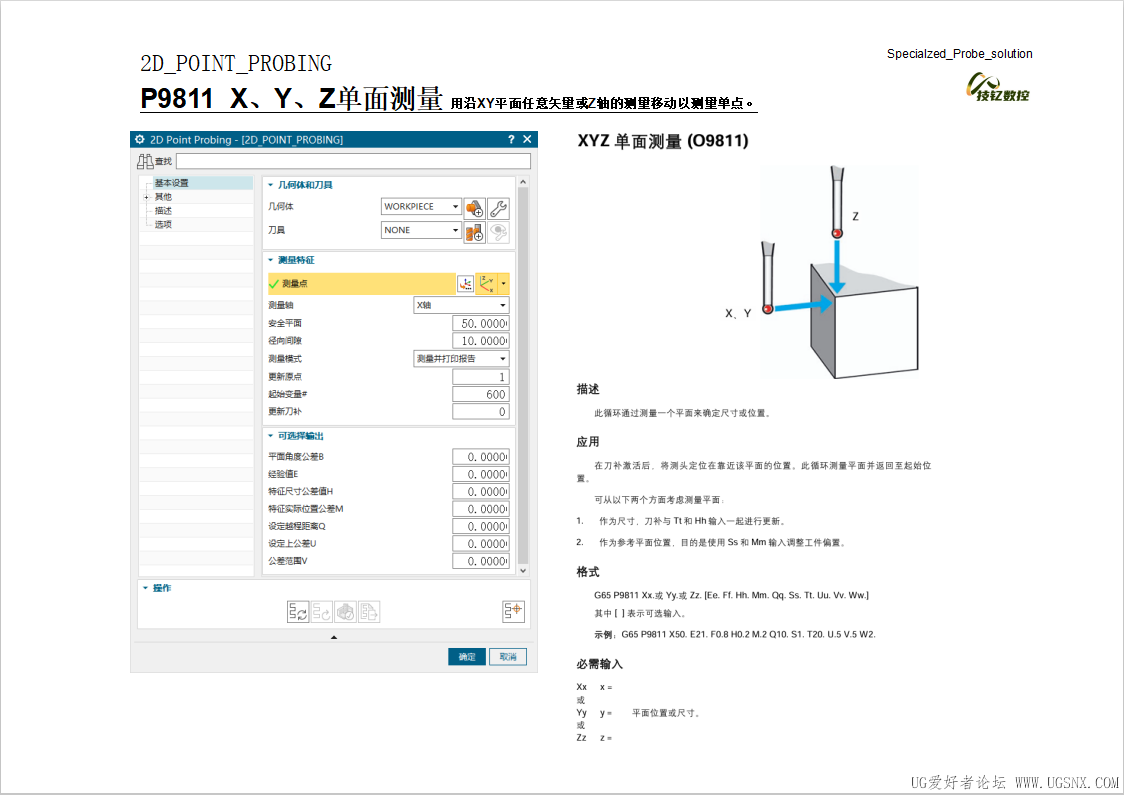Collapse the 测量特征 section
1124x795 pixels.
point(271,260)
